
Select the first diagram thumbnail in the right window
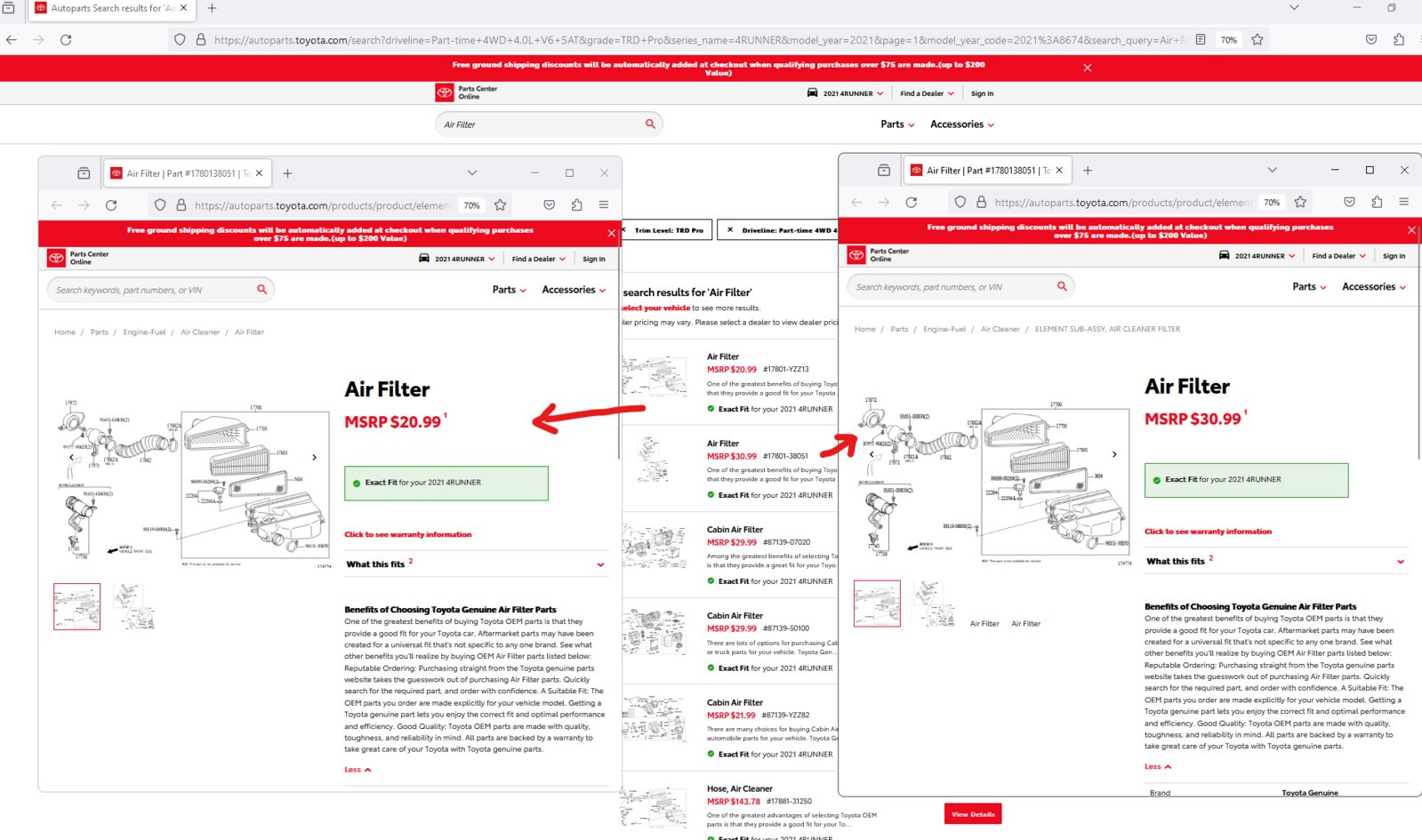[x=877, y=604]
